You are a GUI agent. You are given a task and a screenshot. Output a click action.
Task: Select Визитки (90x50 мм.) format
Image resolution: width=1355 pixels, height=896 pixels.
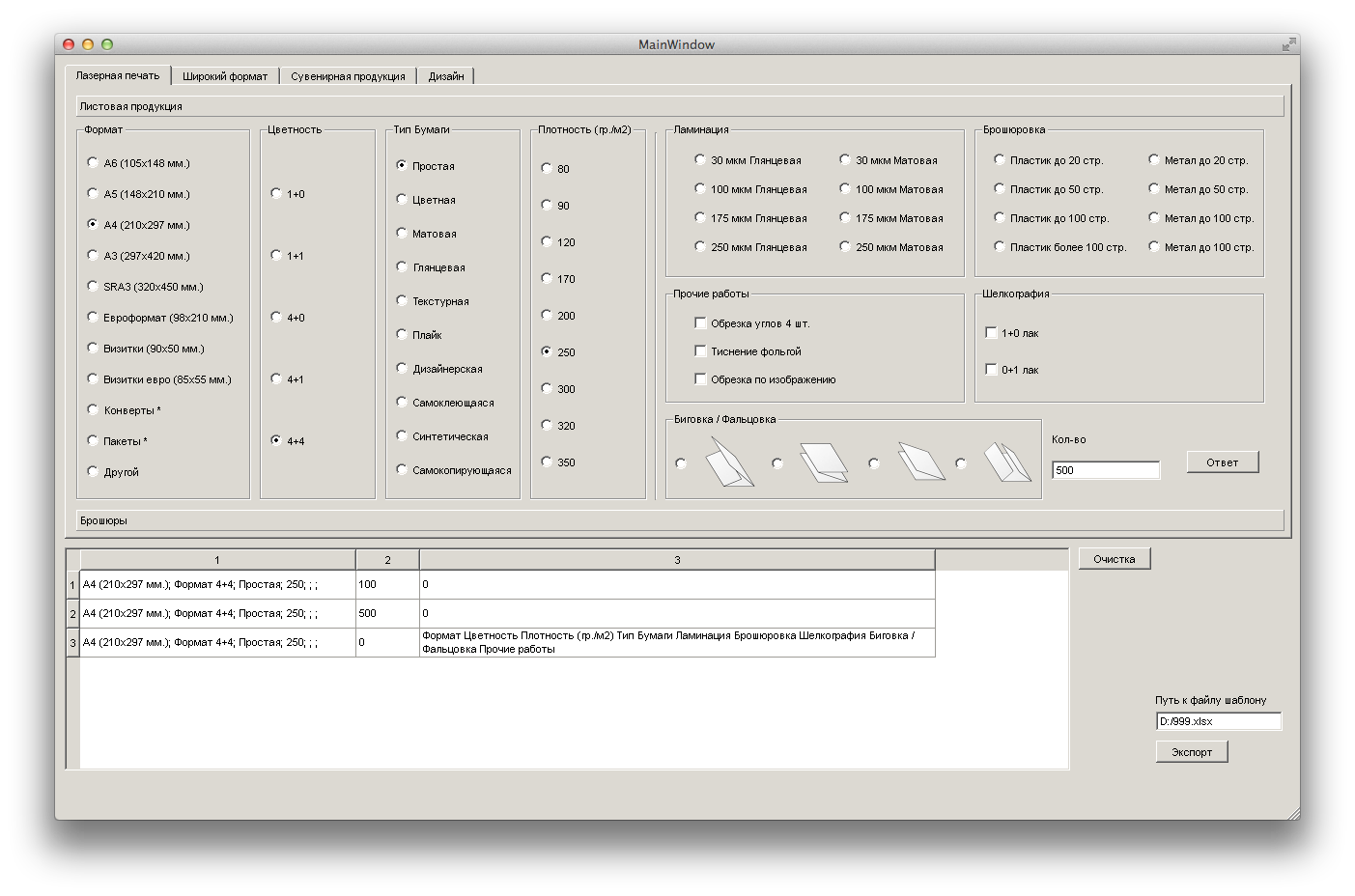coord(146,349)
